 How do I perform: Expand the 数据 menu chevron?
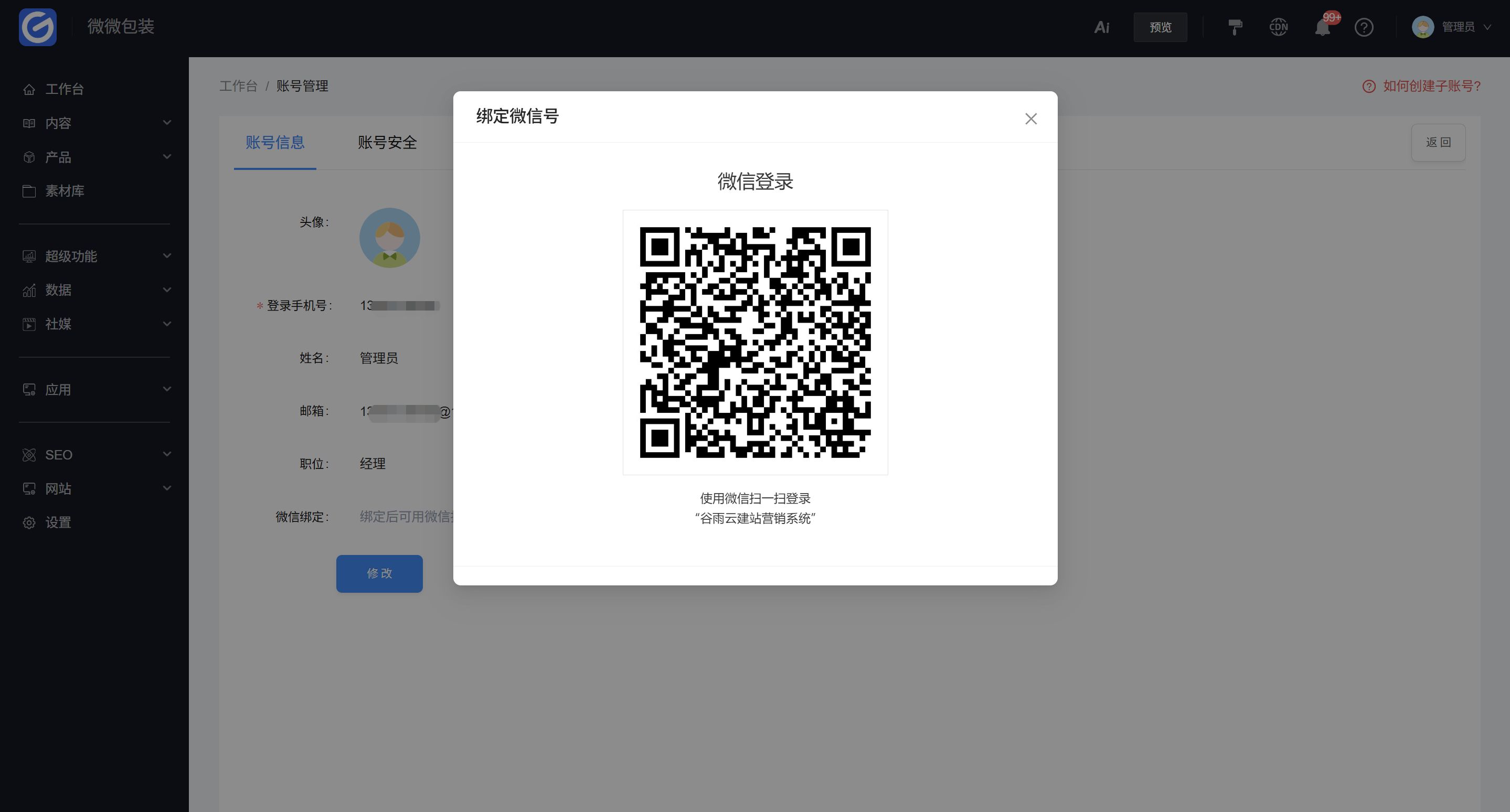167,290
